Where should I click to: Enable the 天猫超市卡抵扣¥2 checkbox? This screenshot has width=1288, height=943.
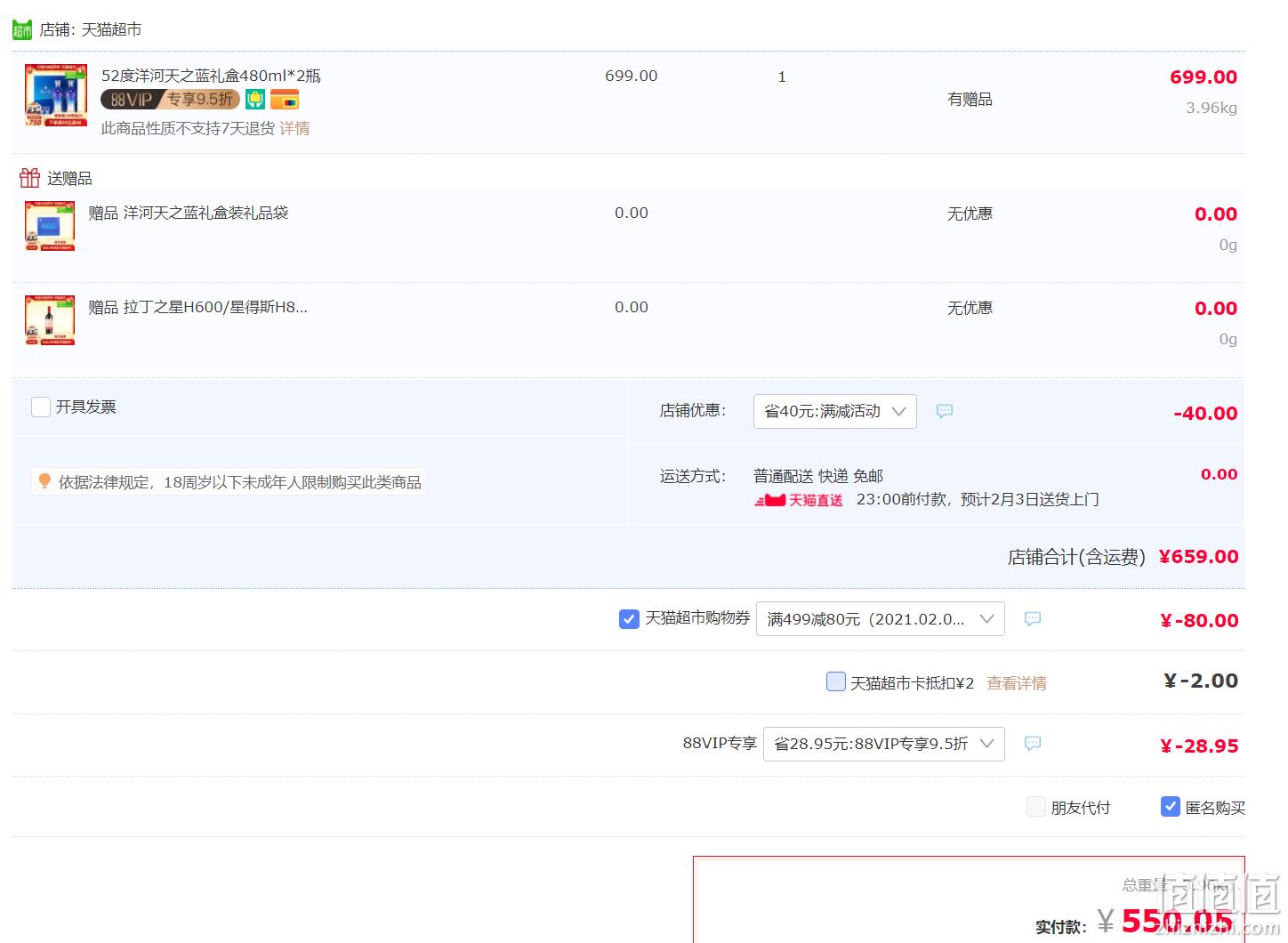click(836, 681)
